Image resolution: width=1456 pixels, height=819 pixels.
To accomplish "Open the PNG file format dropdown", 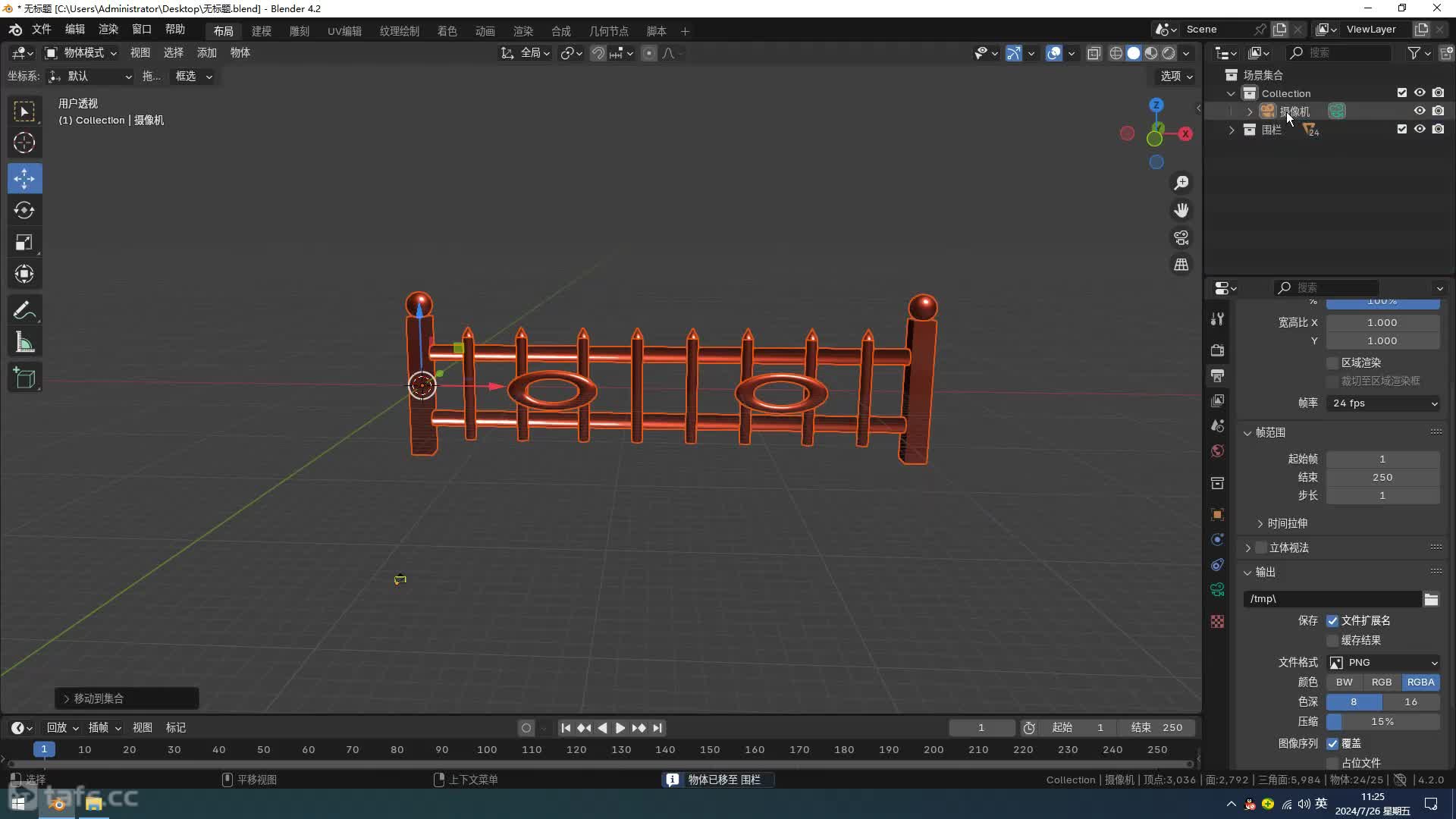I will click(x=1383, y=663).
